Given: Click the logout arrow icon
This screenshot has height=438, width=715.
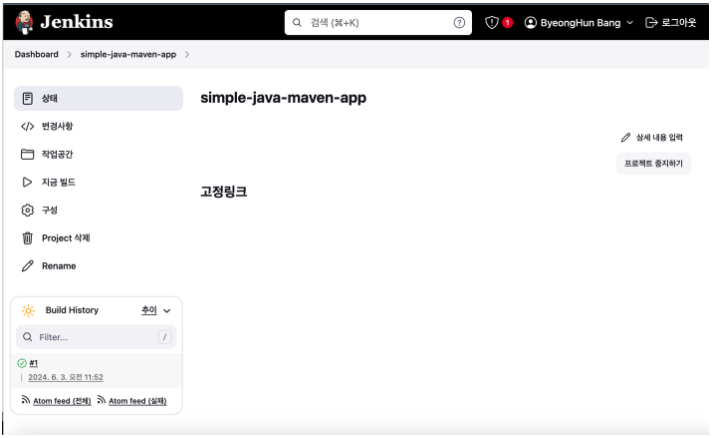Looking at the screenshot, I should click(x=651, y=22).
